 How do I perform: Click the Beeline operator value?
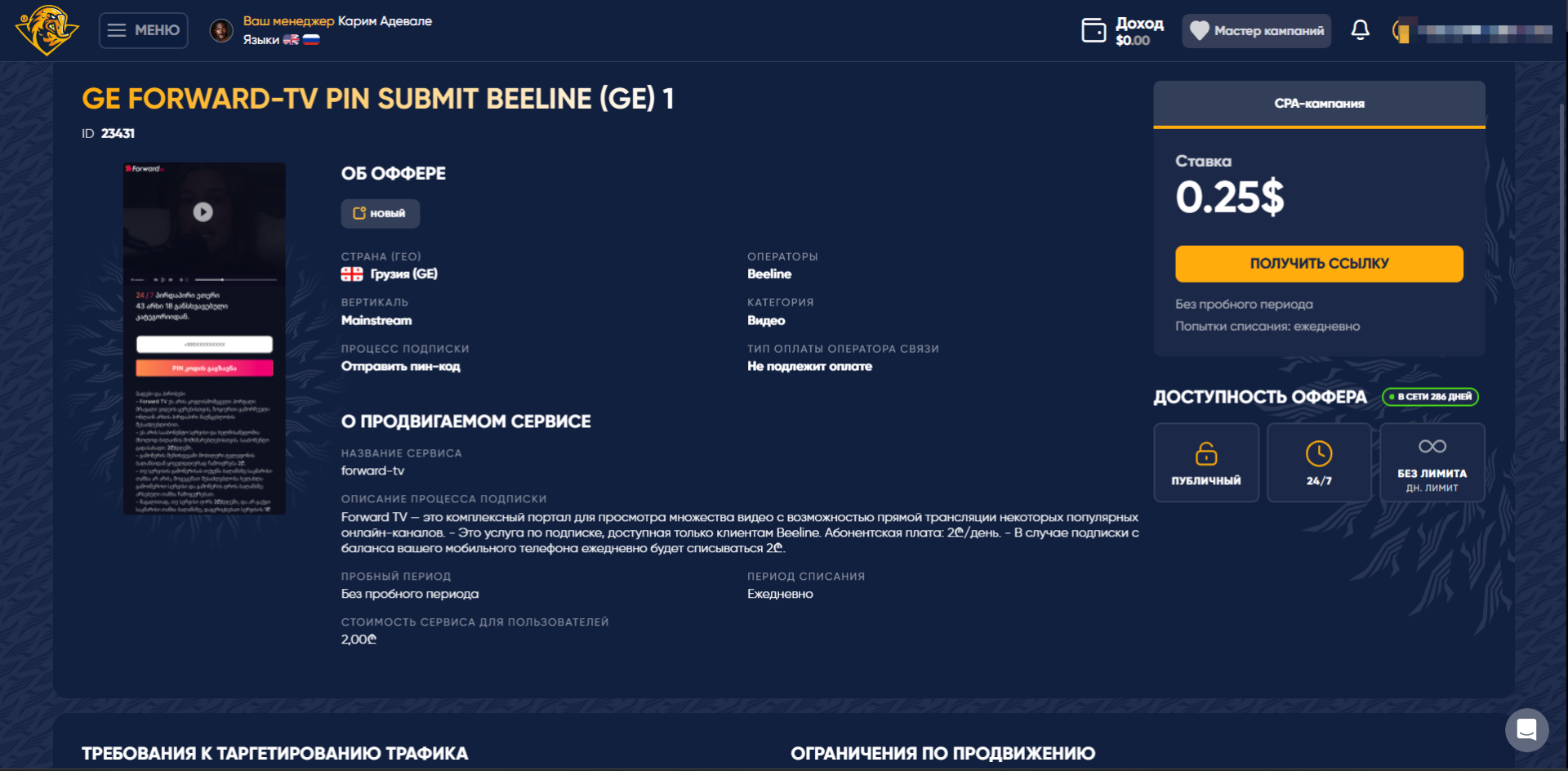coord(769,274)
